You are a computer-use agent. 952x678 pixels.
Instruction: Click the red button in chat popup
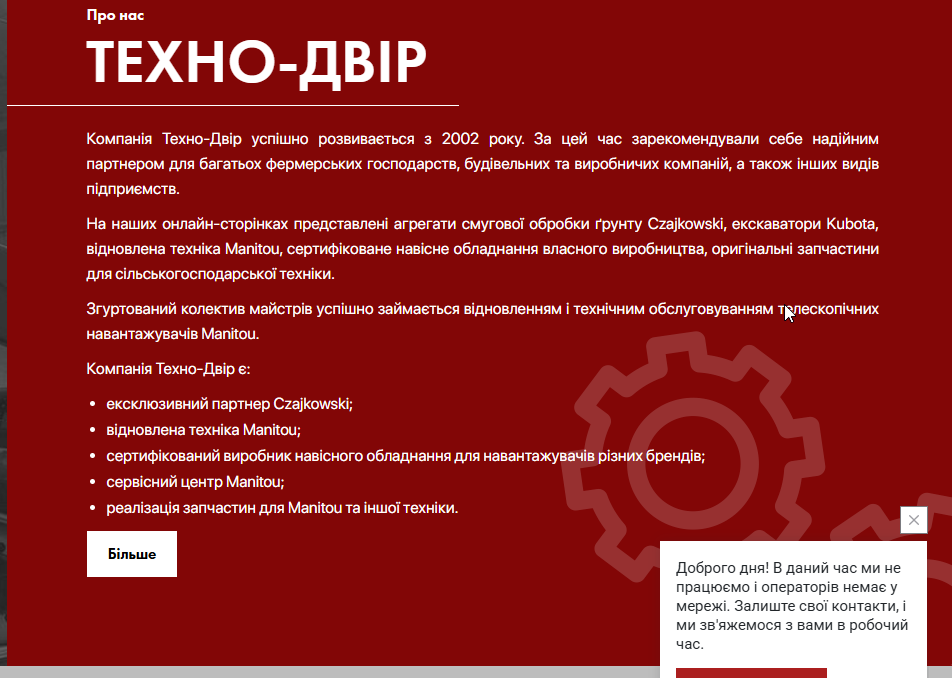[751, 673]
